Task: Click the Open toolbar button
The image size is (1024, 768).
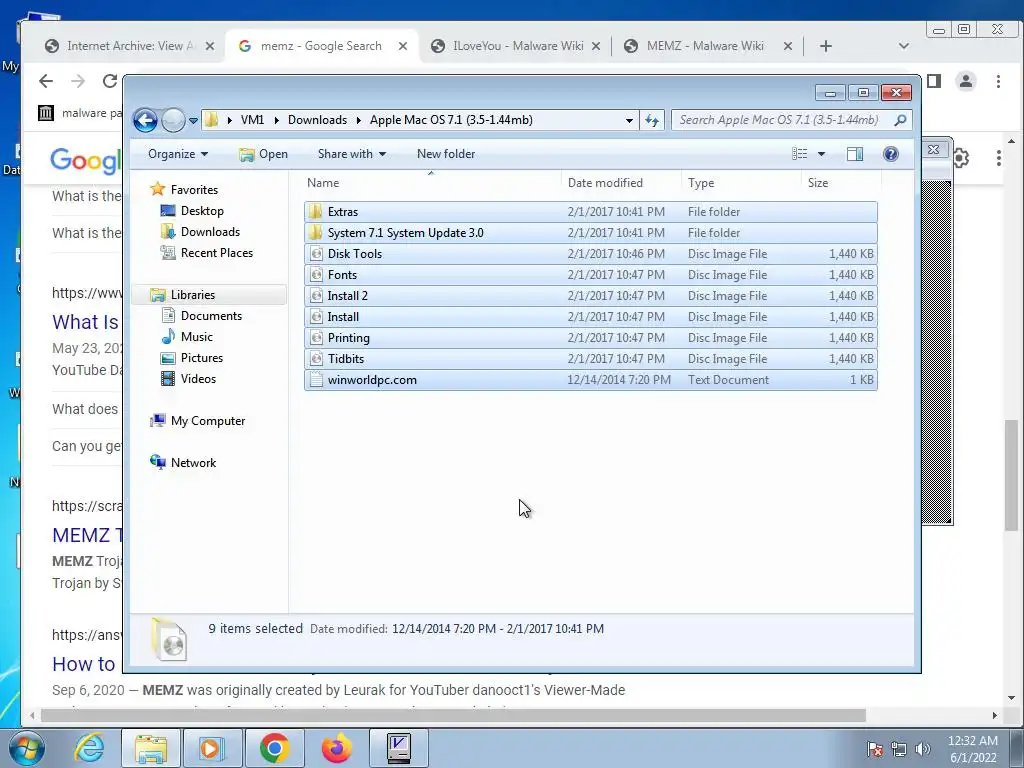Action: (x=263, y=154)
